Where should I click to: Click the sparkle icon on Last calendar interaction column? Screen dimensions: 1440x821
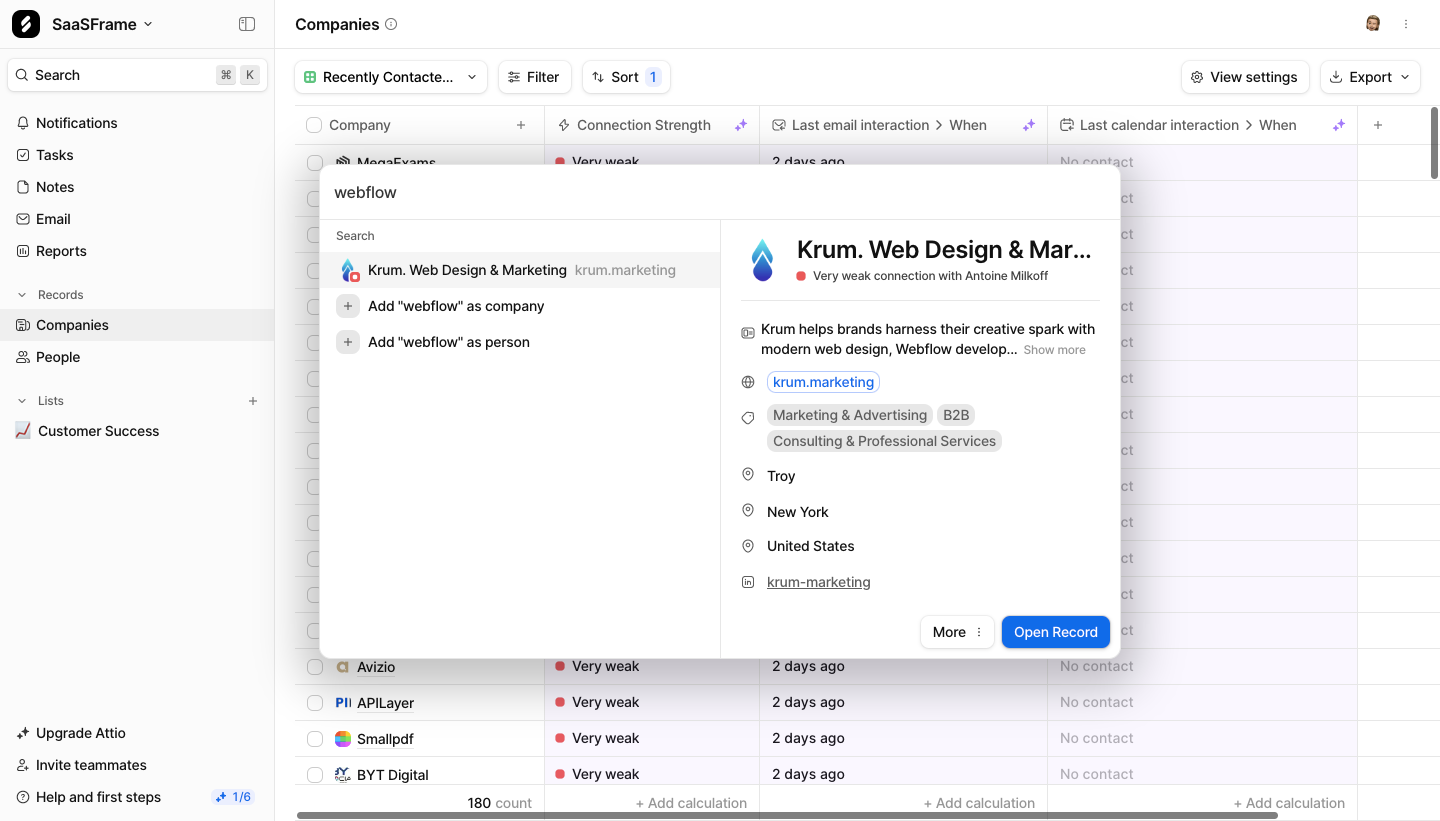(x=1339, y=125)
